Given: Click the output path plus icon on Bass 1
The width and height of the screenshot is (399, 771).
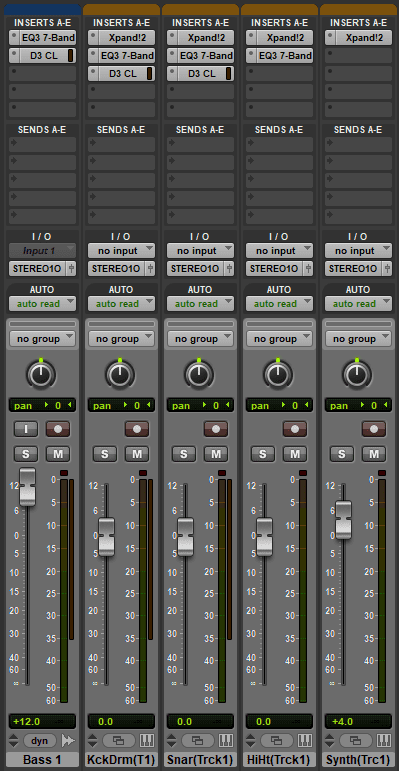Looking at the screenshot, I should point(71,268).
